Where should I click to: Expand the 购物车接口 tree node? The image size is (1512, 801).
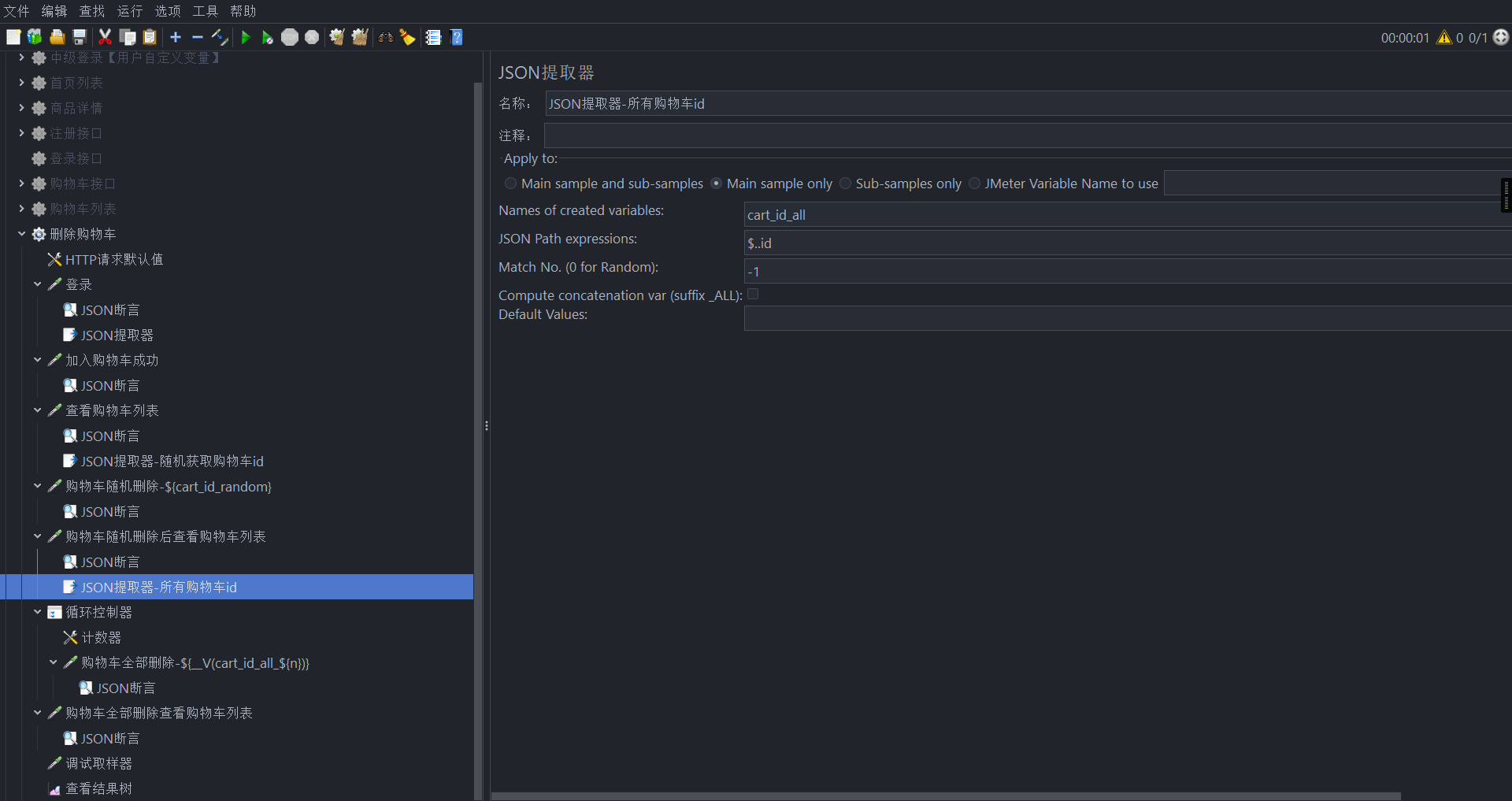pos(21,184)
